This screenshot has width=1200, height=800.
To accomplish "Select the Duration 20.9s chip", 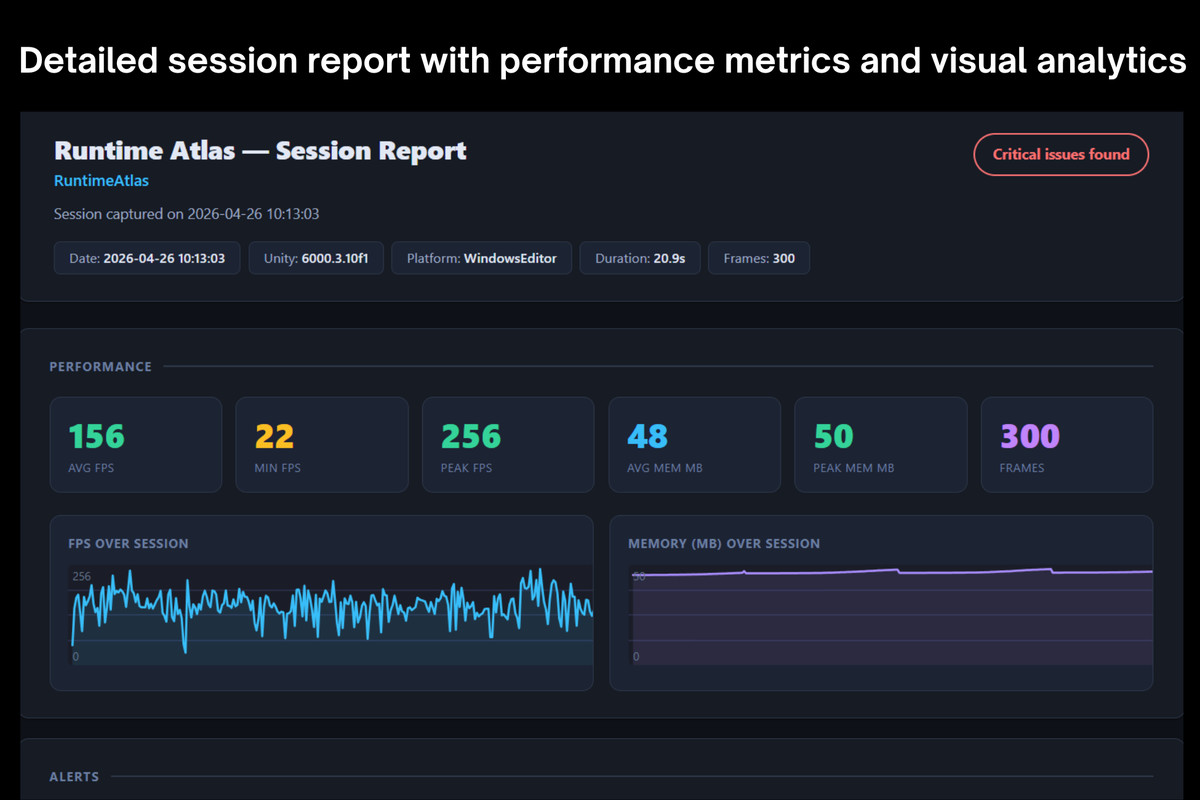I will pos(640,258).
